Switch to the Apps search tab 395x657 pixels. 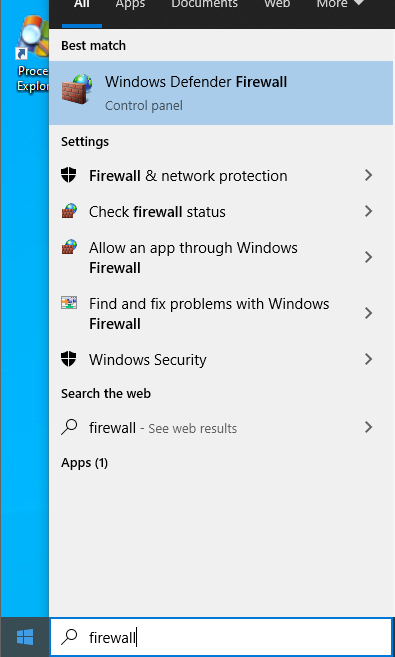(130, 4)
